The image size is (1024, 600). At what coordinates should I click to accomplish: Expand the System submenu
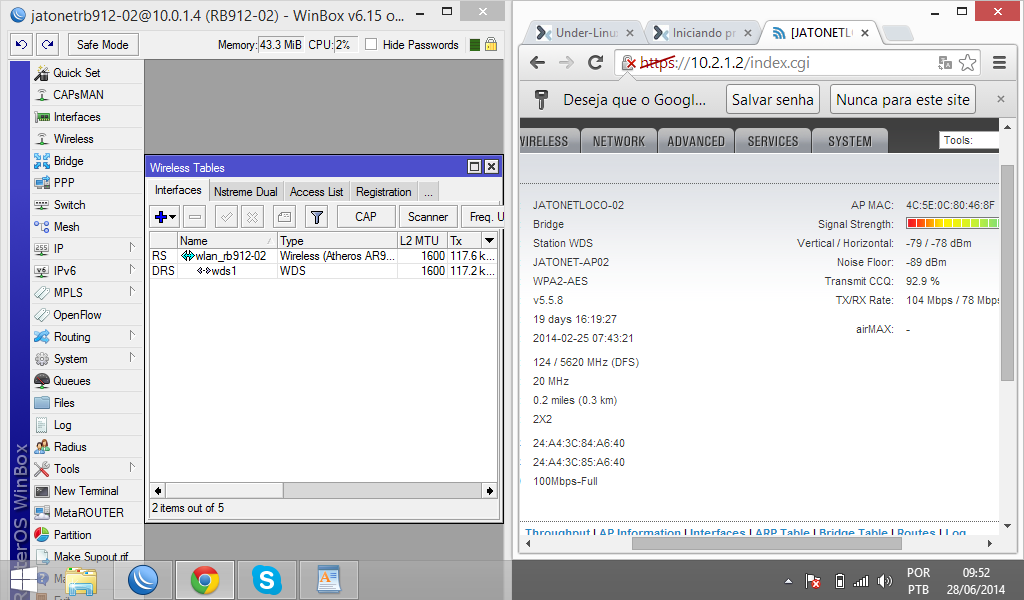[132, 358]
